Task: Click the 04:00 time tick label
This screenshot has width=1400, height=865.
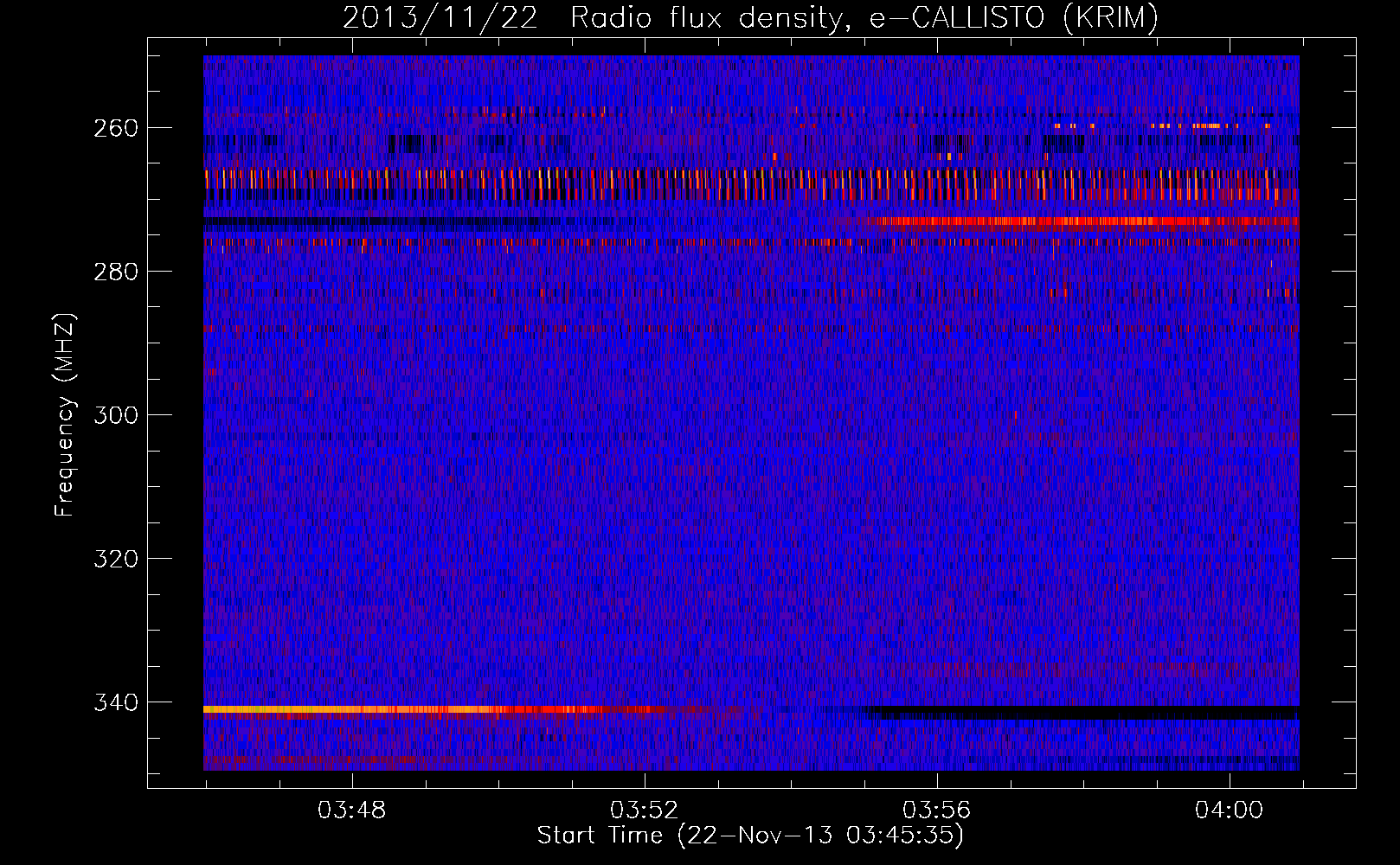Action: coord(1230,811)
